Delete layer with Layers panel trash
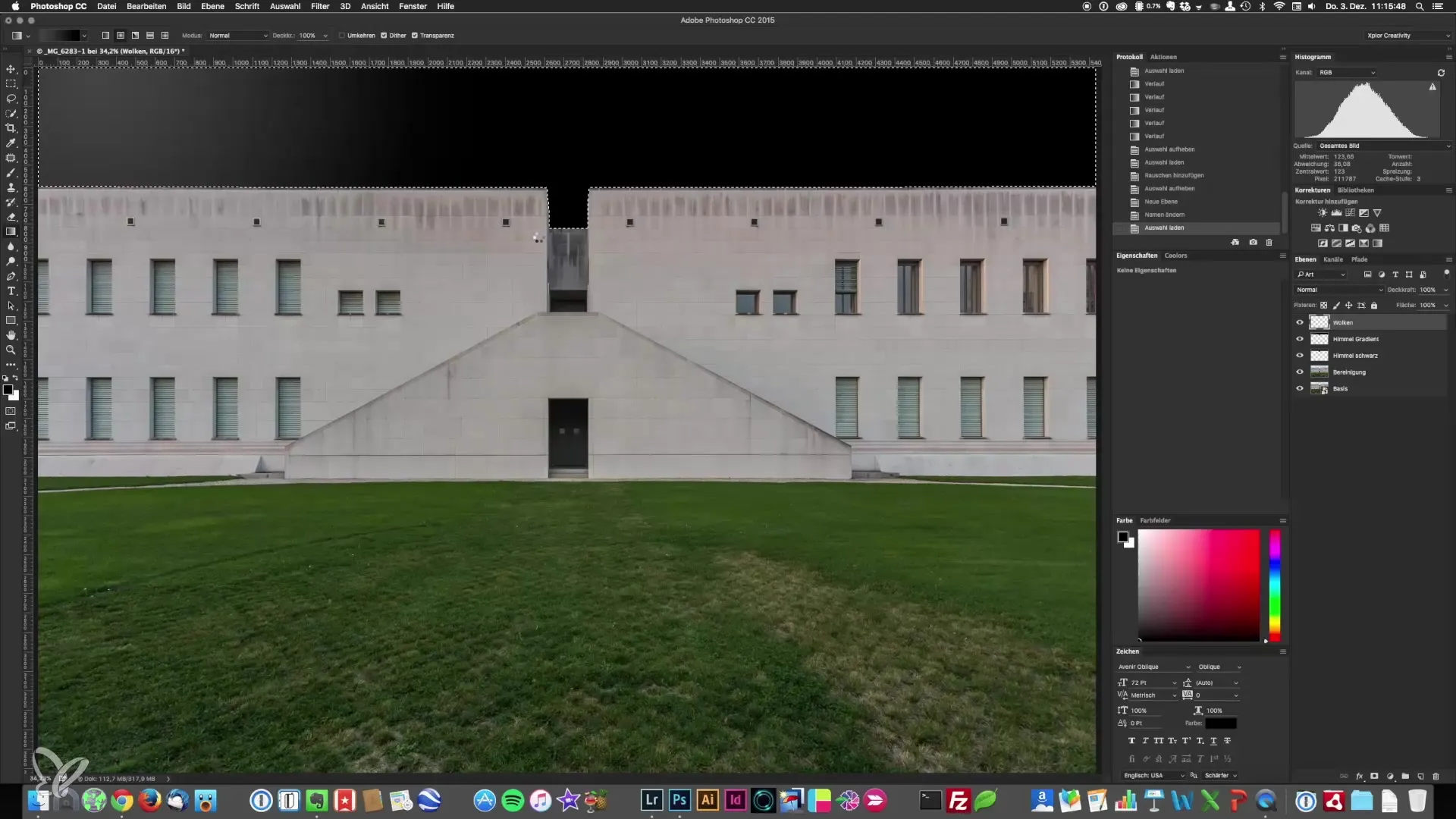This screenshot has width=1456, height=819. pos(1436,777)
